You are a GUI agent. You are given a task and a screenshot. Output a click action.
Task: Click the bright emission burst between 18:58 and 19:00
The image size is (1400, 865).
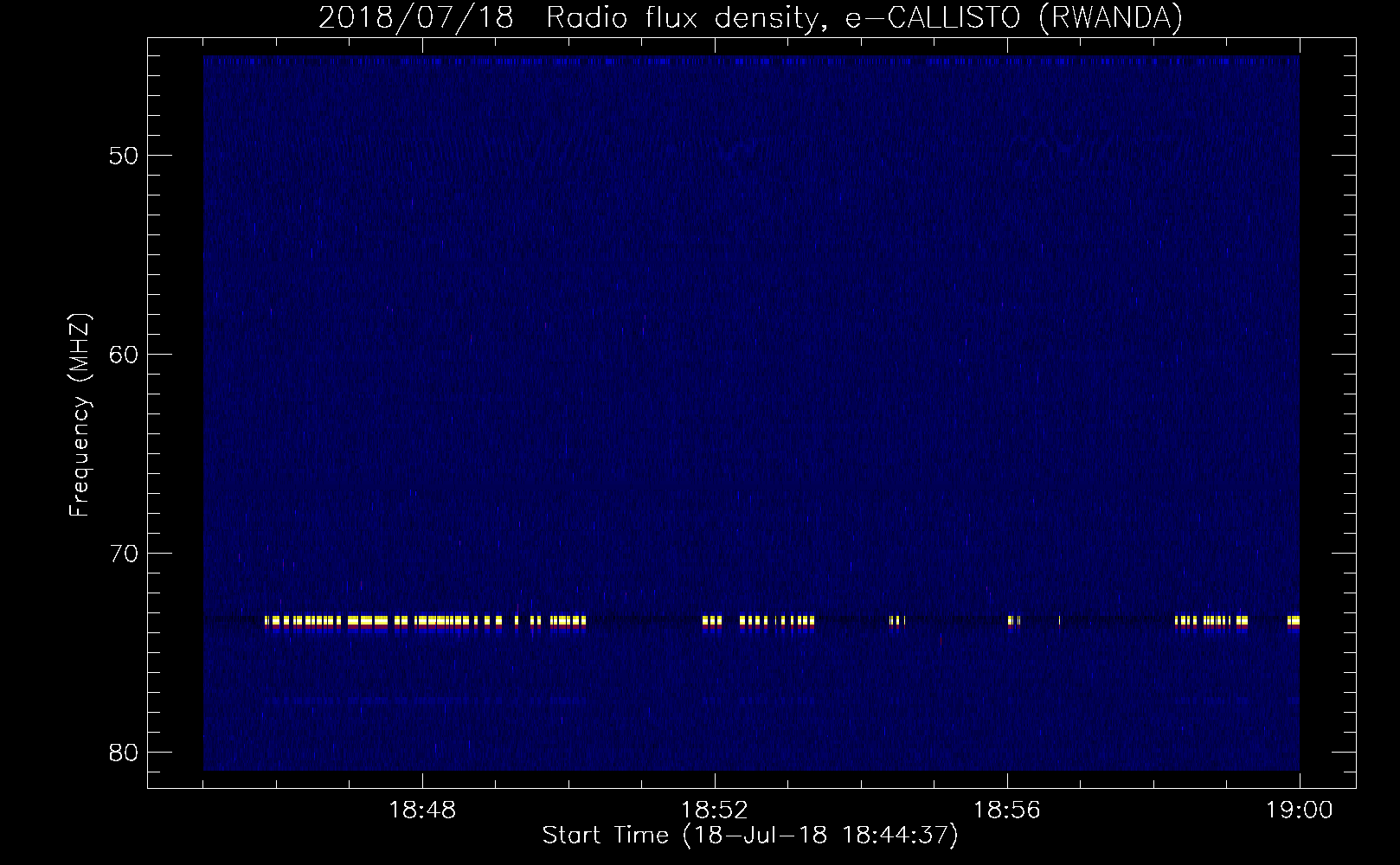click(x=1211, y=621)
